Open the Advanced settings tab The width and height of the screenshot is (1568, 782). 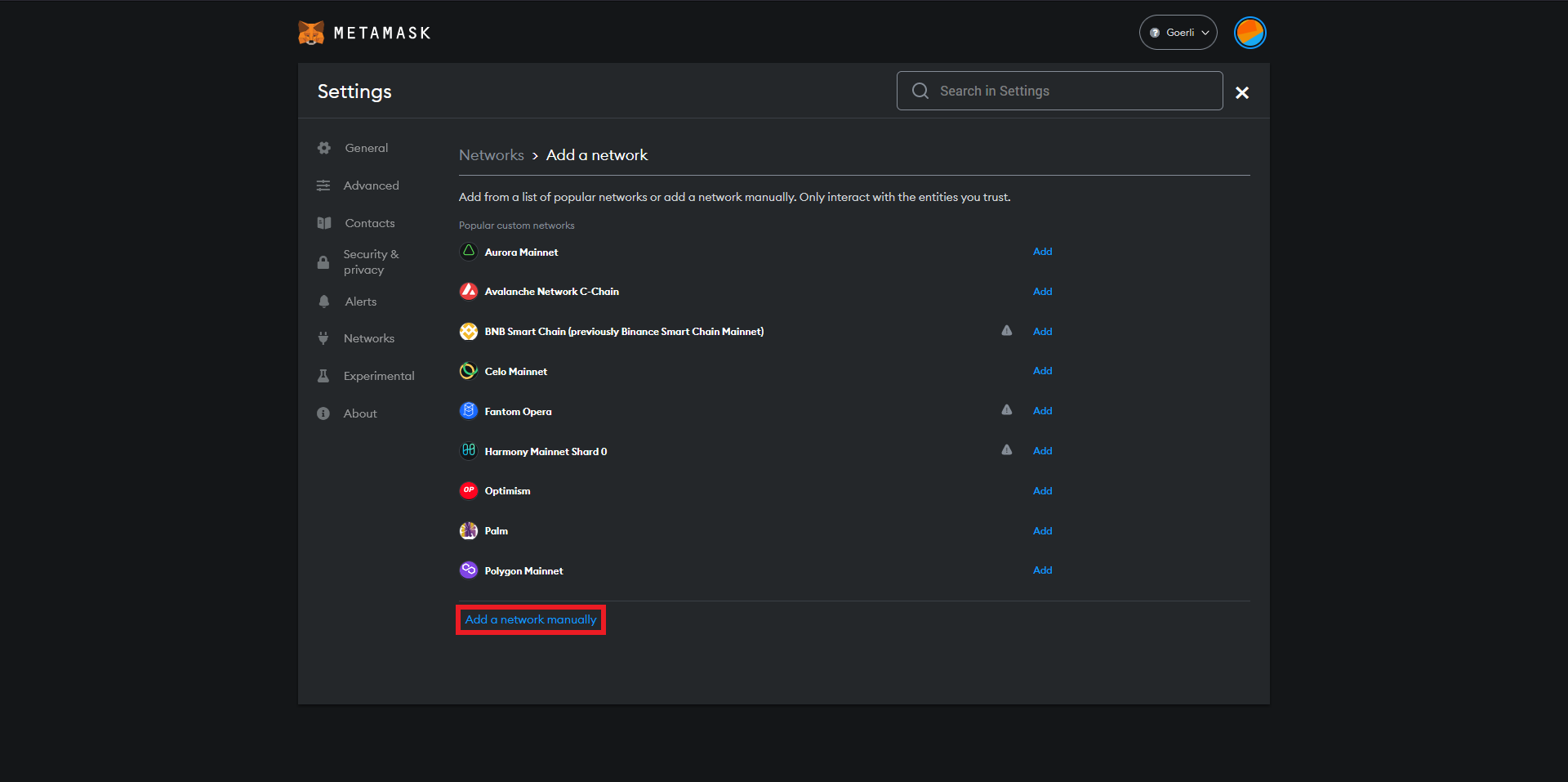(371, 185)
